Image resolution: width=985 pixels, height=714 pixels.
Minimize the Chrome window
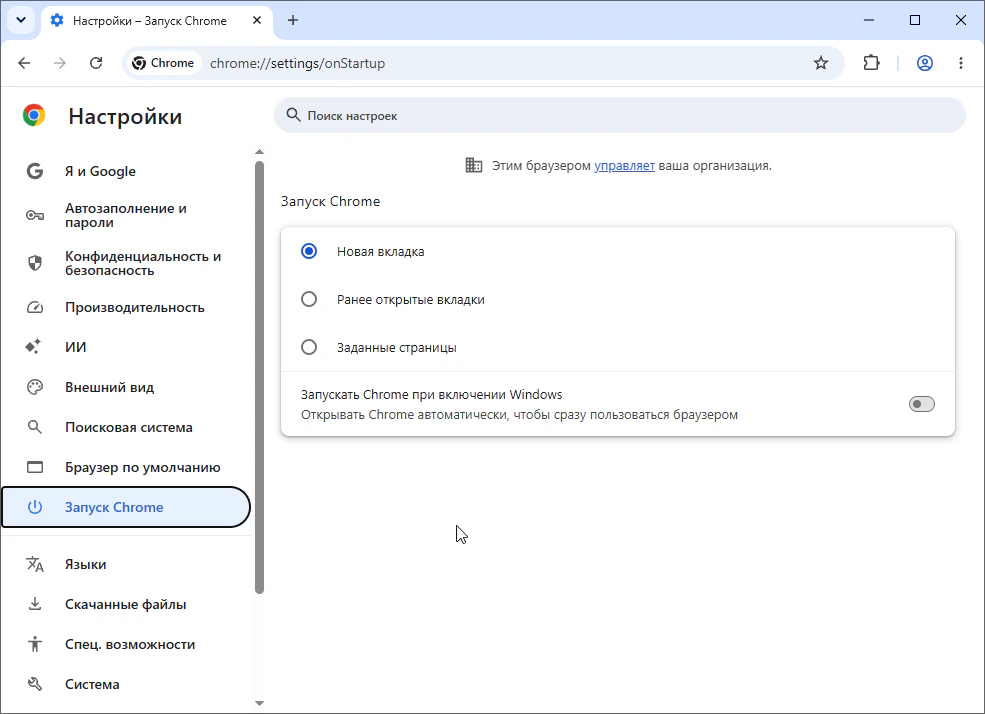coord(869,20)
